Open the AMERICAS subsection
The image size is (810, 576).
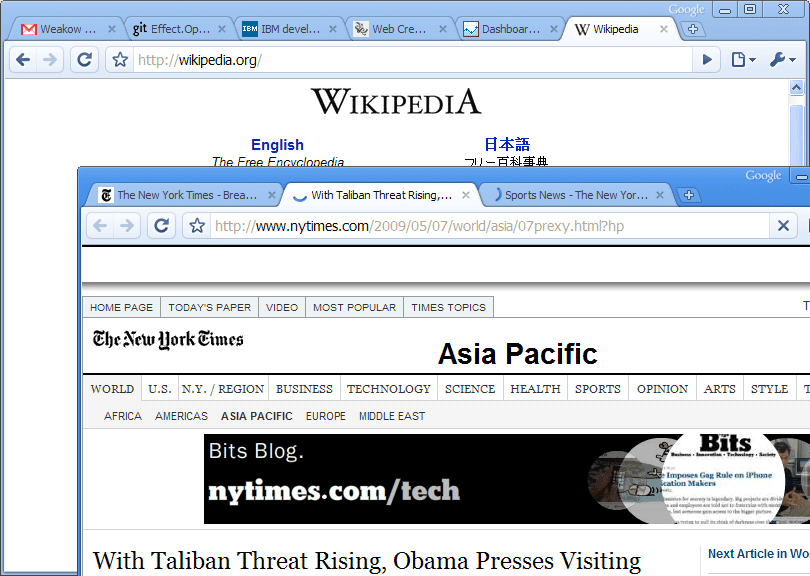181,416
